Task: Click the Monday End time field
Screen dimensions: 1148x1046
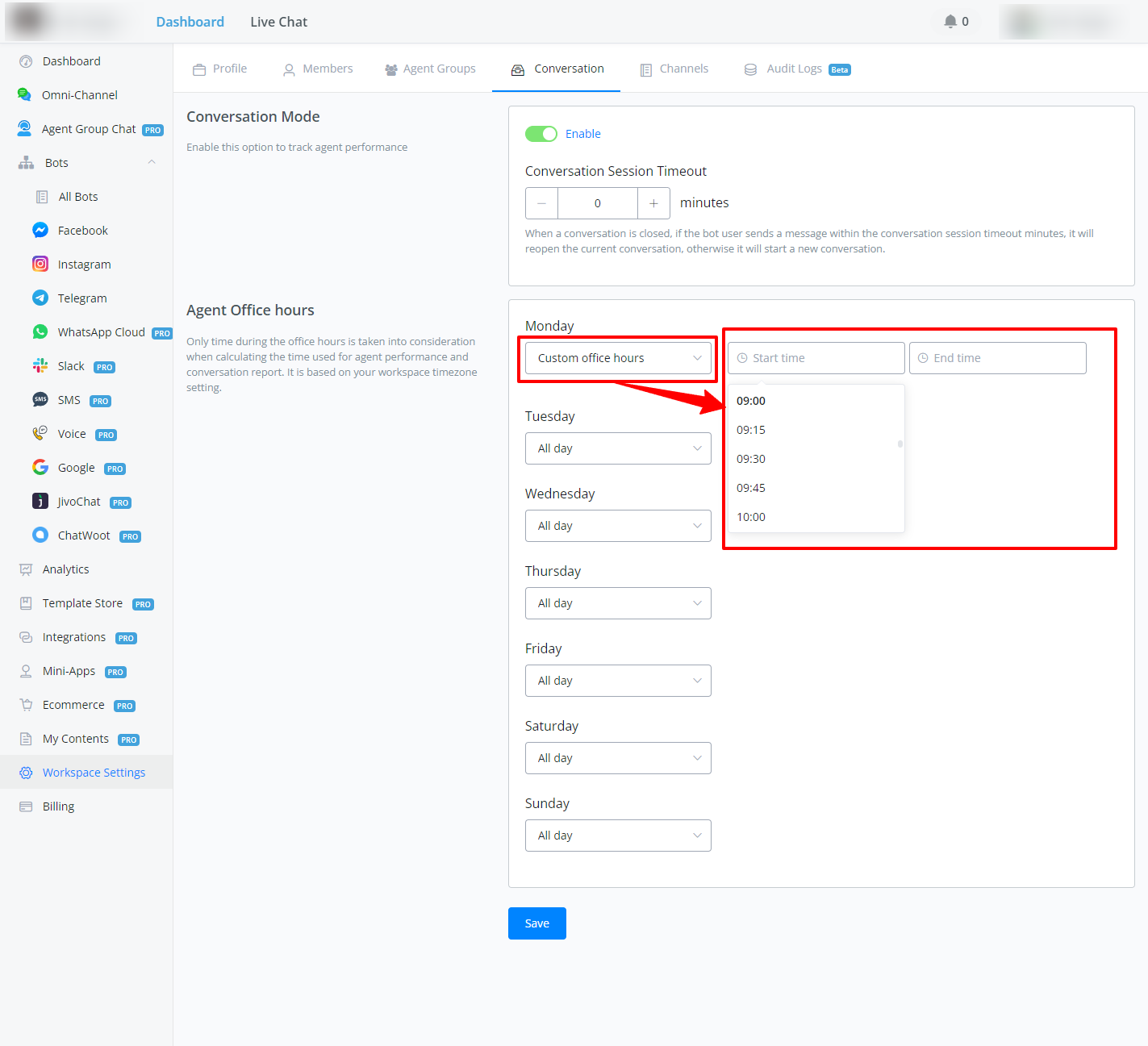Action: pyautogui.click(x=998, y=358)
